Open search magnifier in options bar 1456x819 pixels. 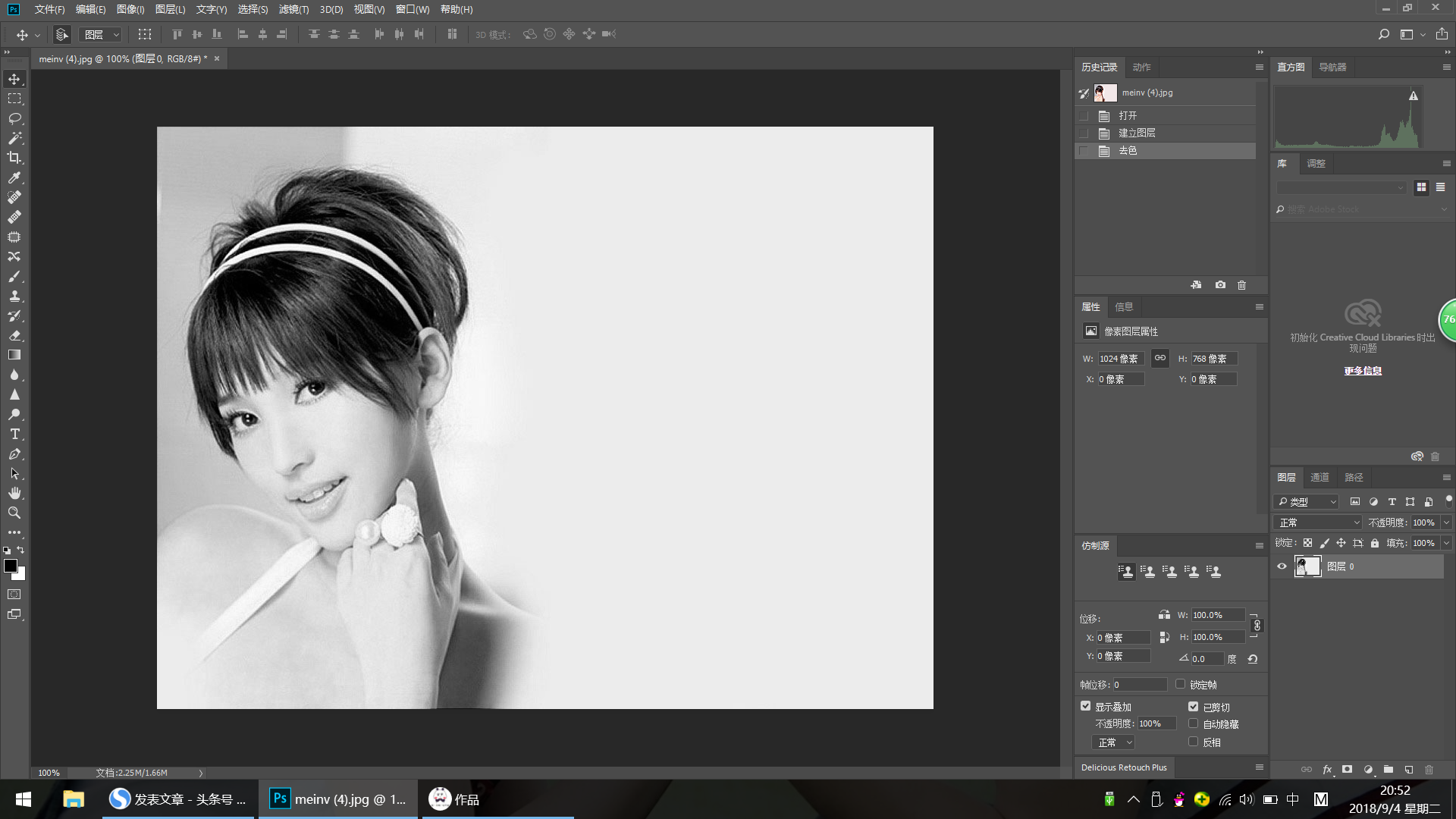[1384, 34]
